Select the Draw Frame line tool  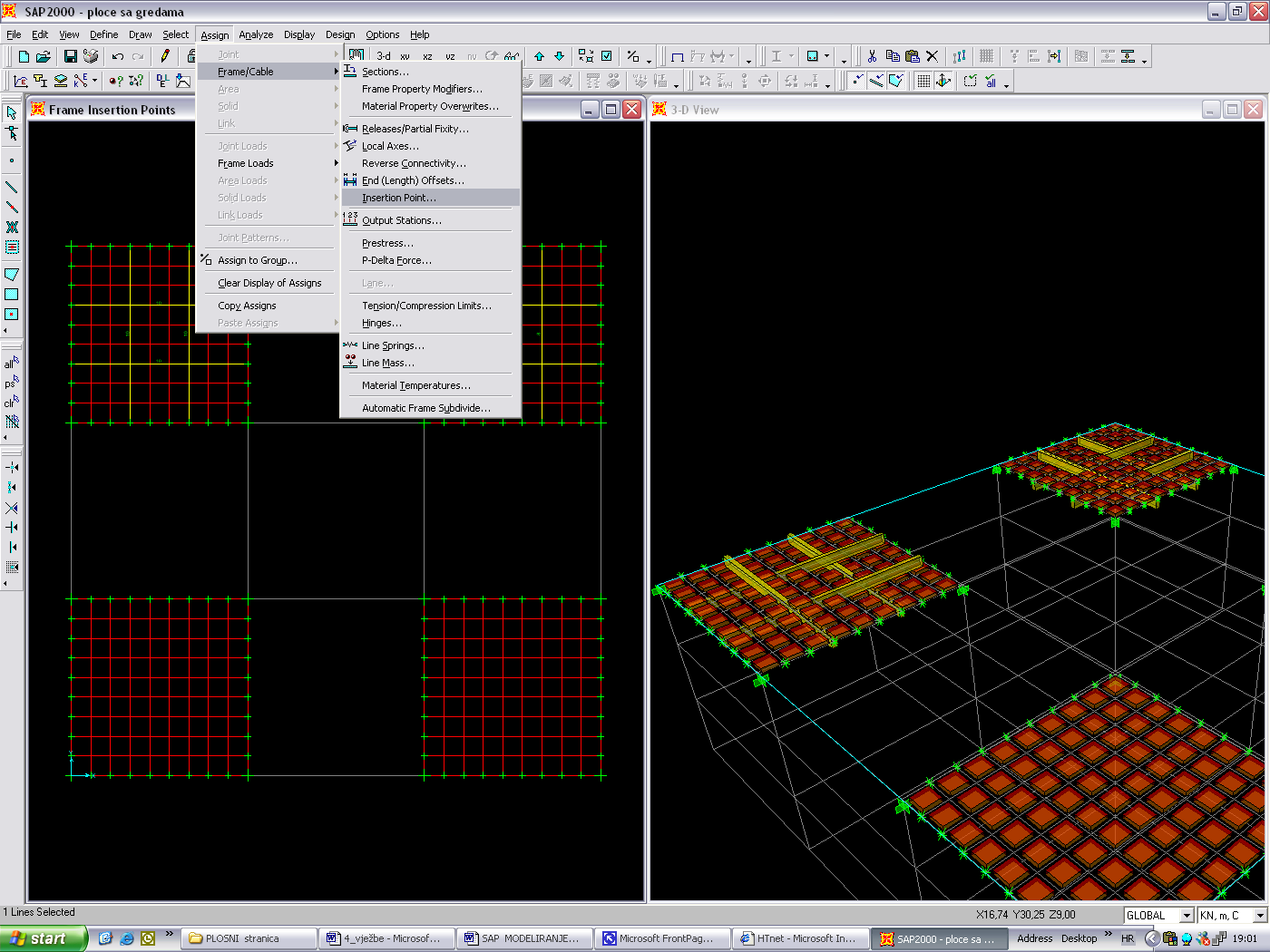click(12, 187)
